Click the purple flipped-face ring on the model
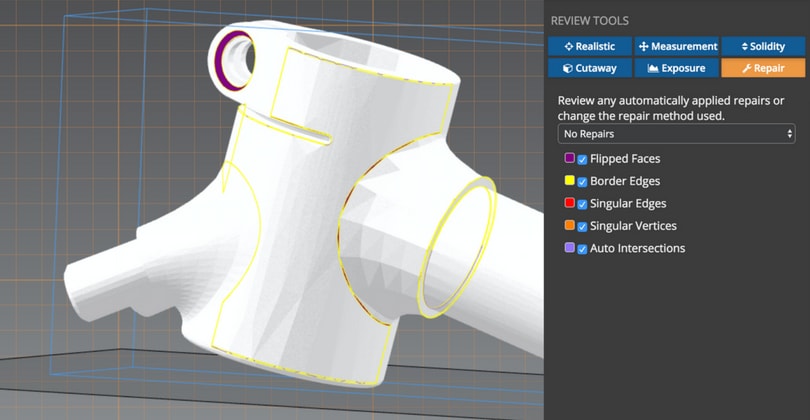 click(x=220, y=62)
